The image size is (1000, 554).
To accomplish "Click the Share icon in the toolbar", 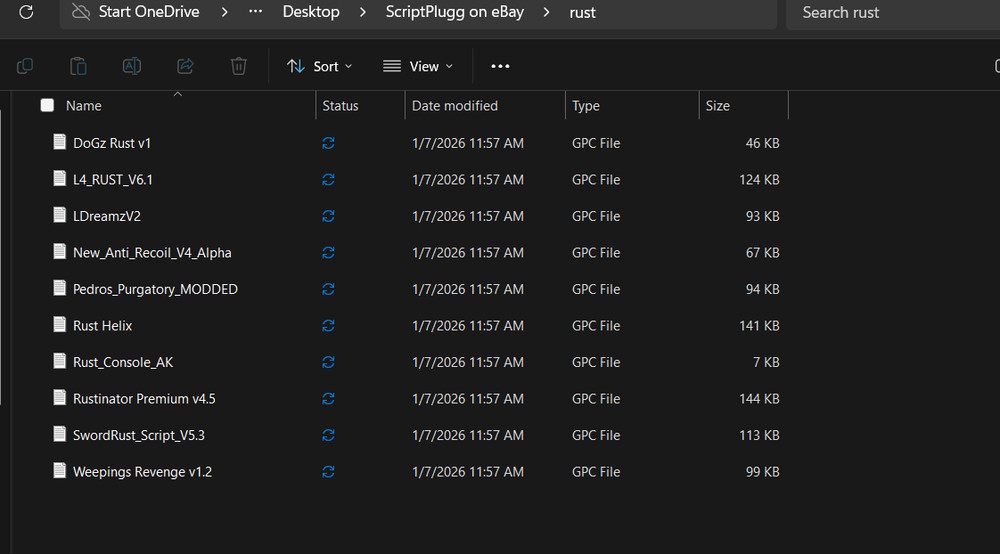I will [185, 66].
